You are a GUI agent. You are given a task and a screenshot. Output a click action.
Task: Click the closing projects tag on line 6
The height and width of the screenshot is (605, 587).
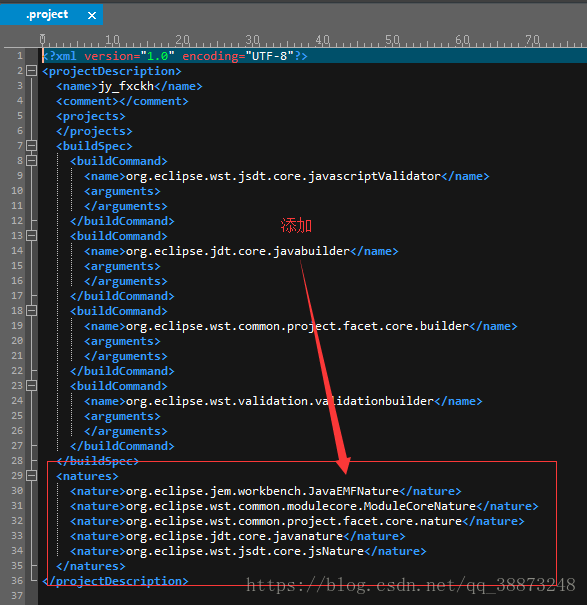click(x=94, y=131)
